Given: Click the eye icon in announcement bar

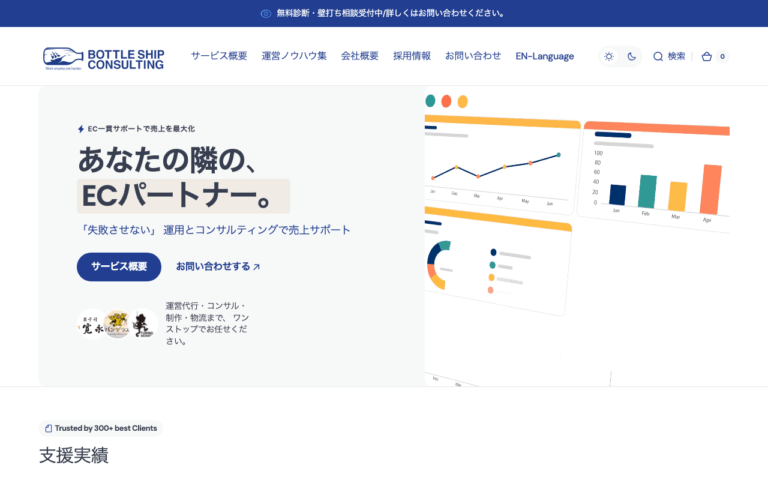Looking at the screenshot, I should pos(266,14).
